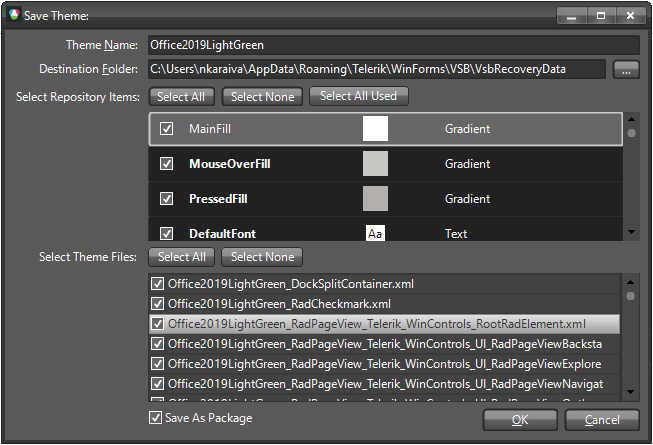Image resolution: width=653 pixels, height=445 pixels.
Task: Click the theme files scrollbar thumb
Action: click(631, 296)
